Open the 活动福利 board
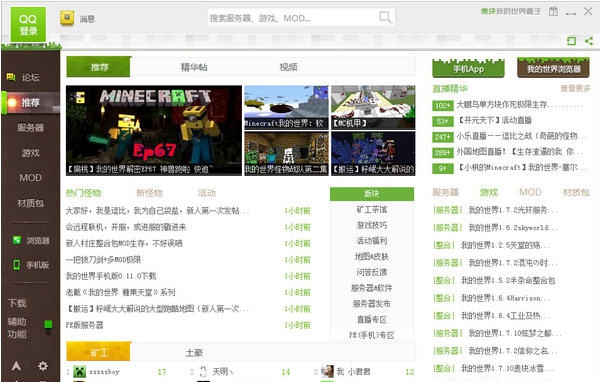The height and width of the screenshot is (382, 600). (372, 241)
